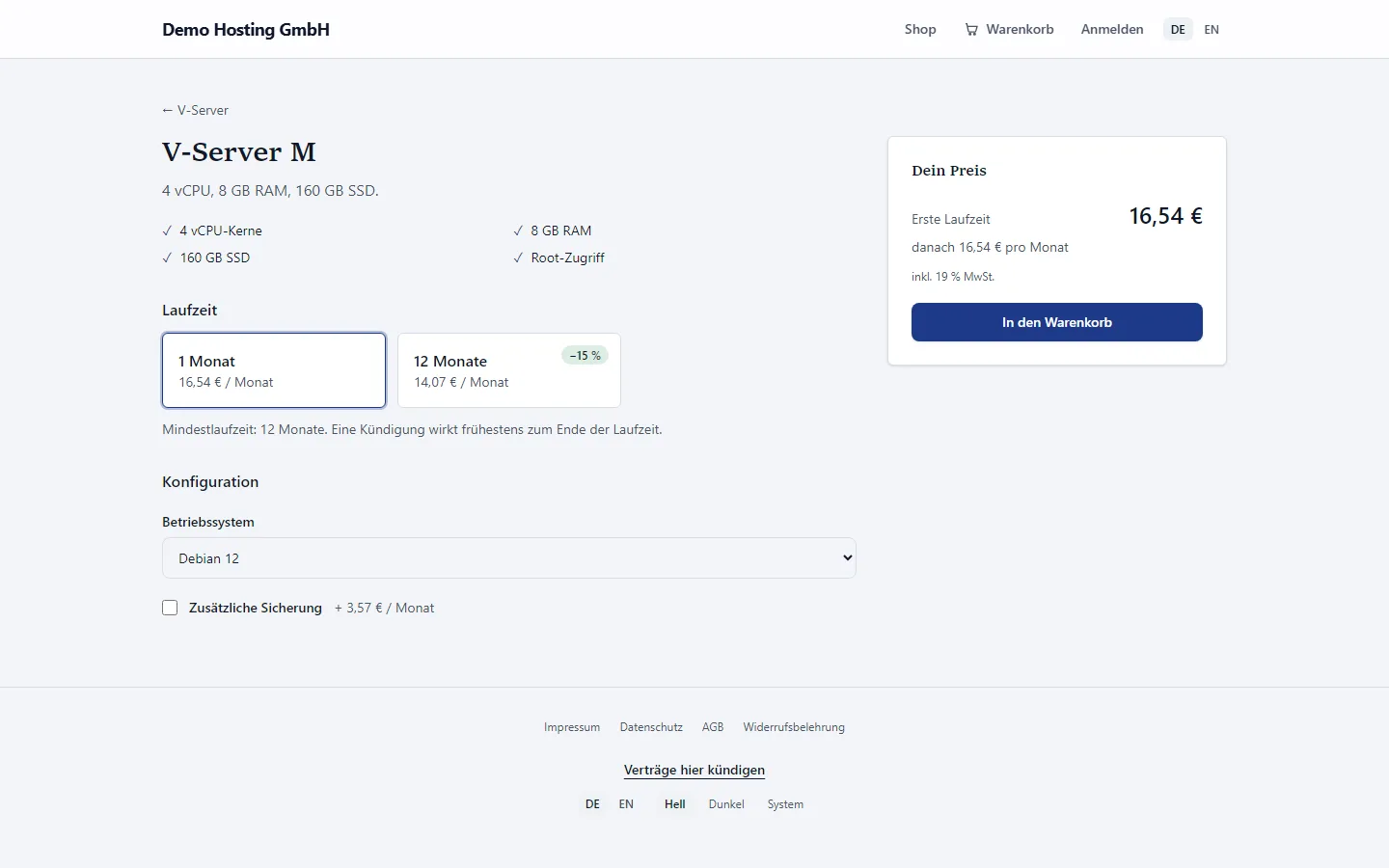
Task: Click the Mindestlaufzeit notice text
Action: point(412,429)
